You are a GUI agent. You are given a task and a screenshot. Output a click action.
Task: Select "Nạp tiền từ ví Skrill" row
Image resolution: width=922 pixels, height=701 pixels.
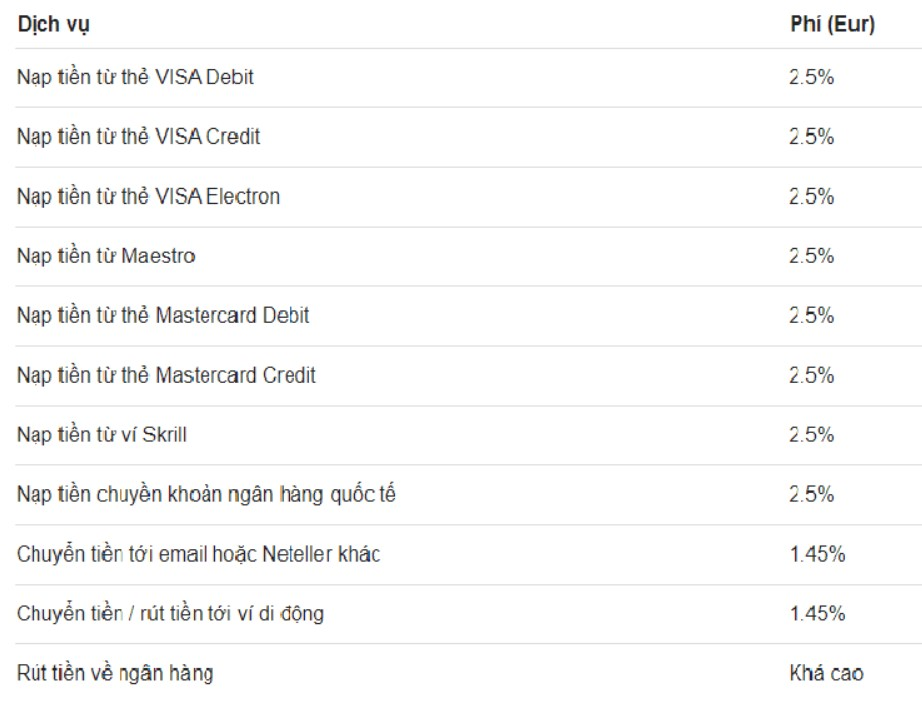click(102, 435)
